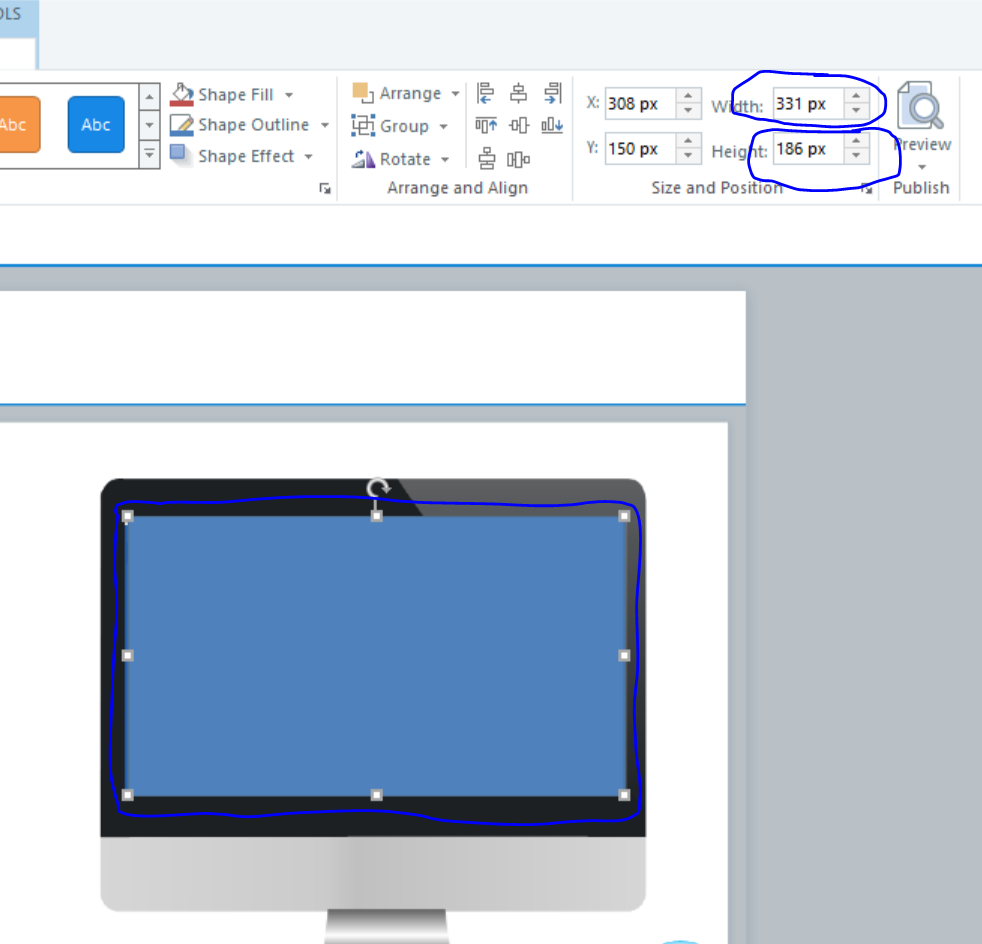982x944 pixels.
Task: Click the Group objects icon
Action: click(363, 125)
